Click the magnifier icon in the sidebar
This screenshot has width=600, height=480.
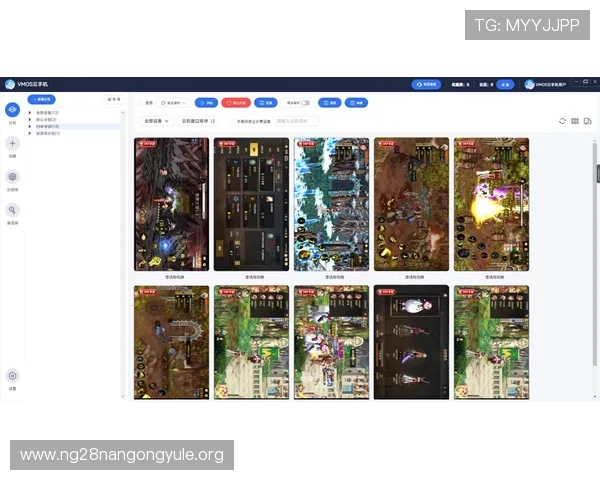12,210
